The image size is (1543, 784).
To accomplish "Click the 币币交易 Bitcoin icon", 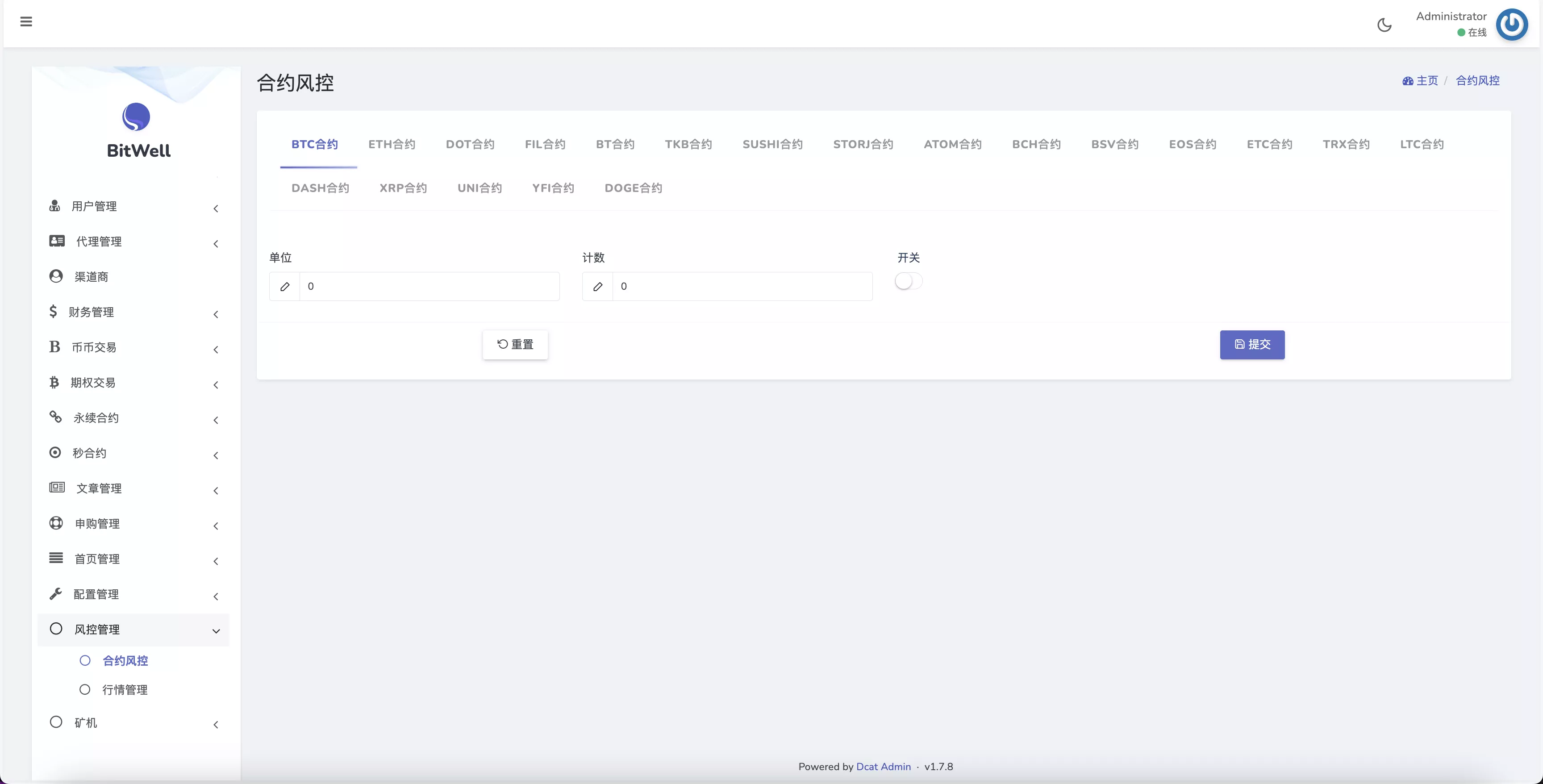I will click(x=54, y=347).
